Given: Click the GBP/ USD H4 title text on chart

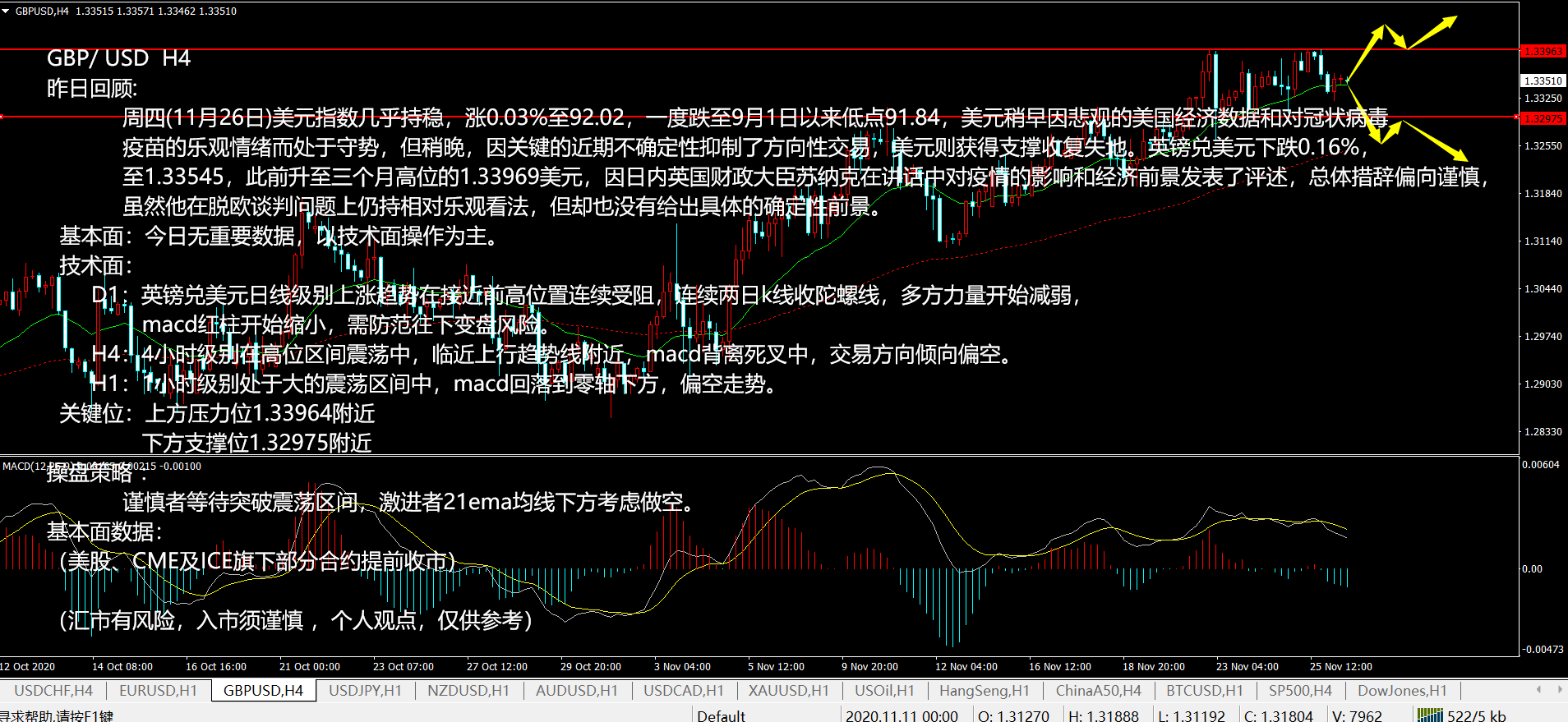Looking at the screenshot, I should tap(118, 58).
